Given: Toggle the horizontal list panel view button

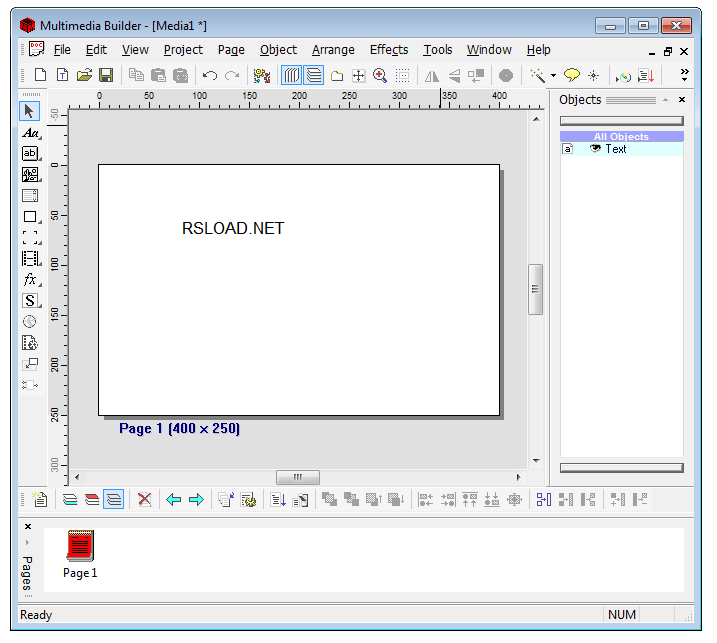Looking at the screenshot, I should (x=314, y=75).
